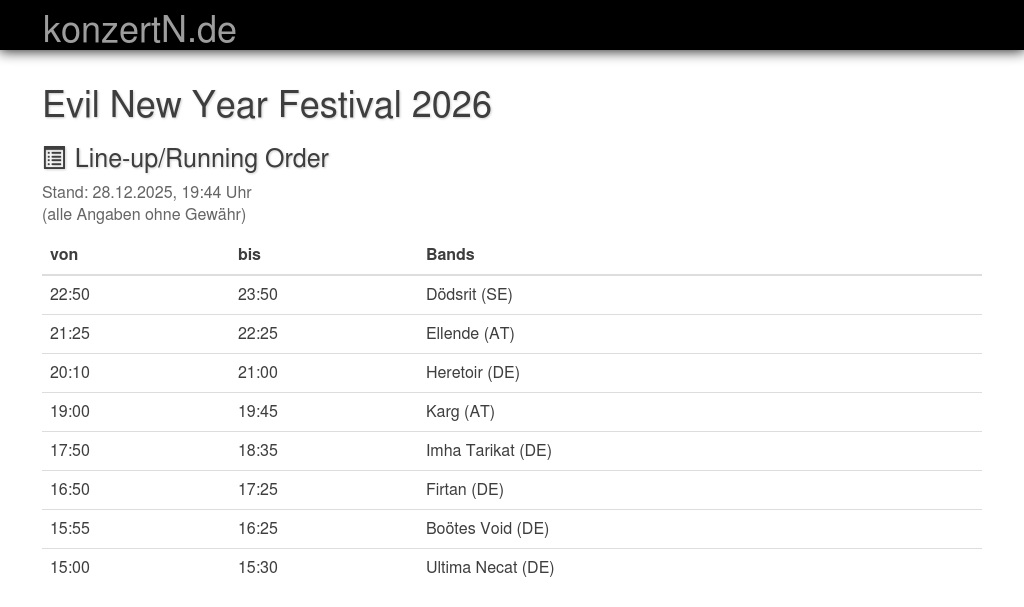Click the "von" column header
Screen dimensions: 1024x607
pos(64,254)
